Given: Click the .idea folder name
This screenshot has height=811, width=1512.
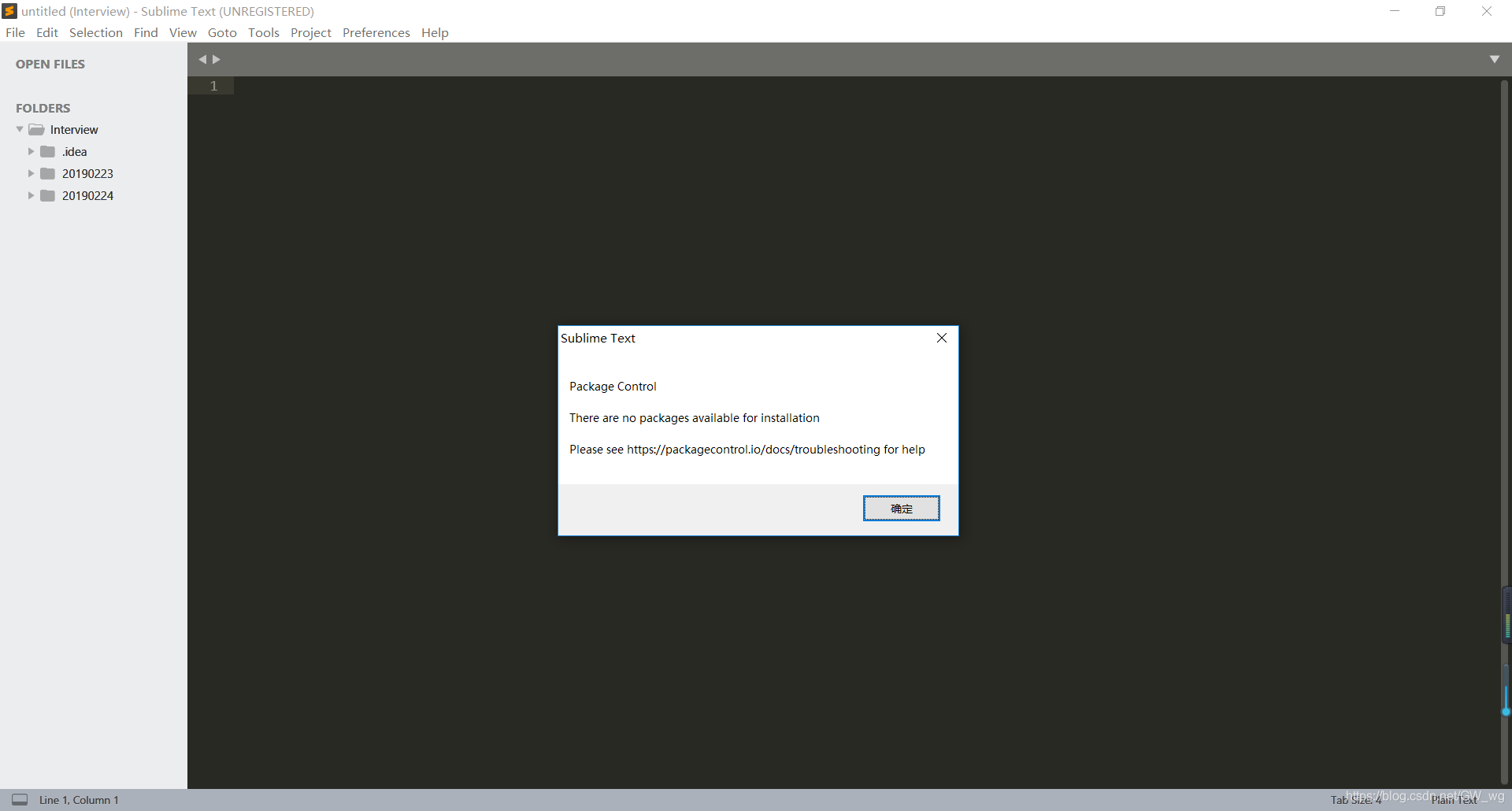Looking at the screenshot, I should pyautogui.click(x=75, y=152).
